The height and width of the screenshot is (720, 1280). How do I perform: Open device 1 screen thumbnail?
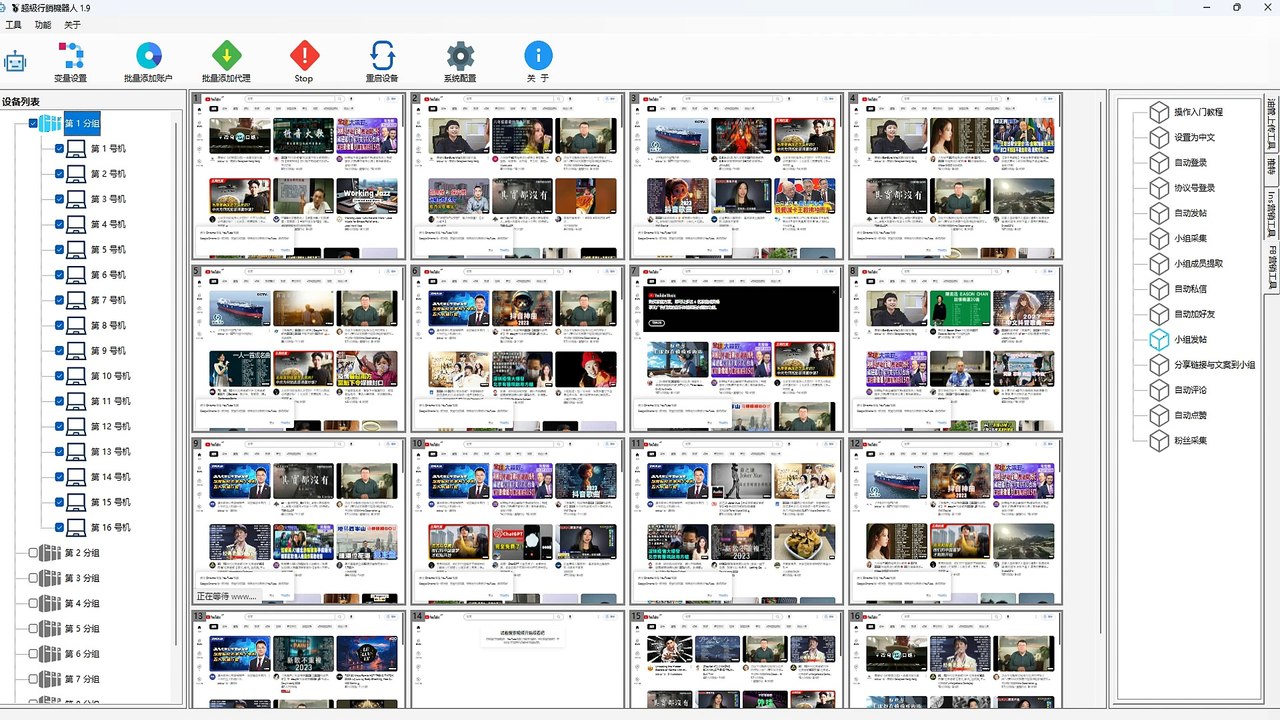(x=298, y=176)
